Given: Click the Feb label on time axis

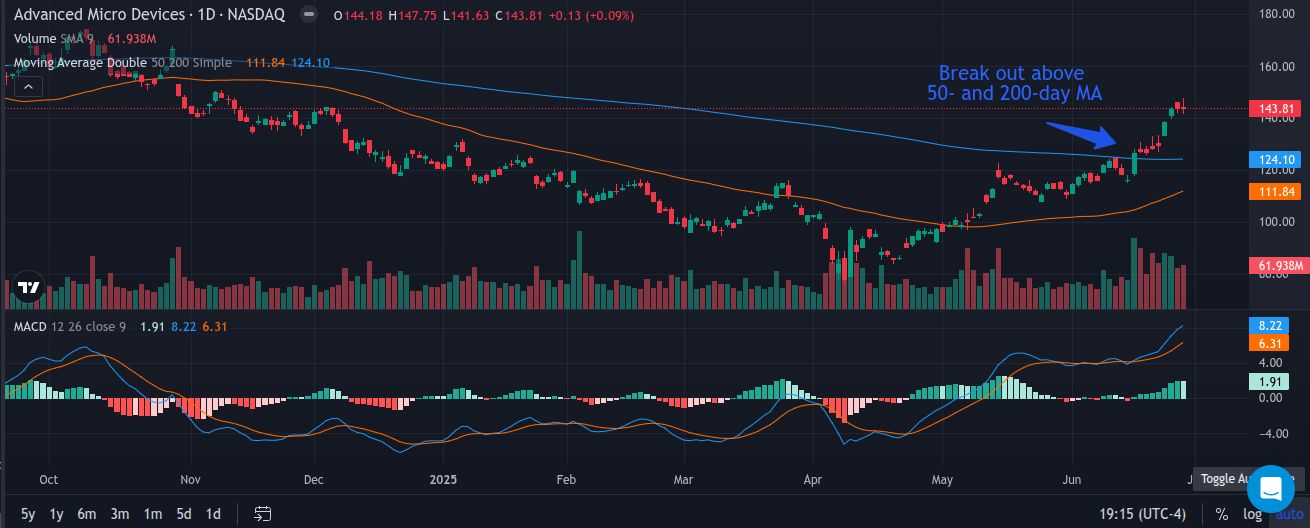Looking at the screenshot, I should (x=567, y=479).
